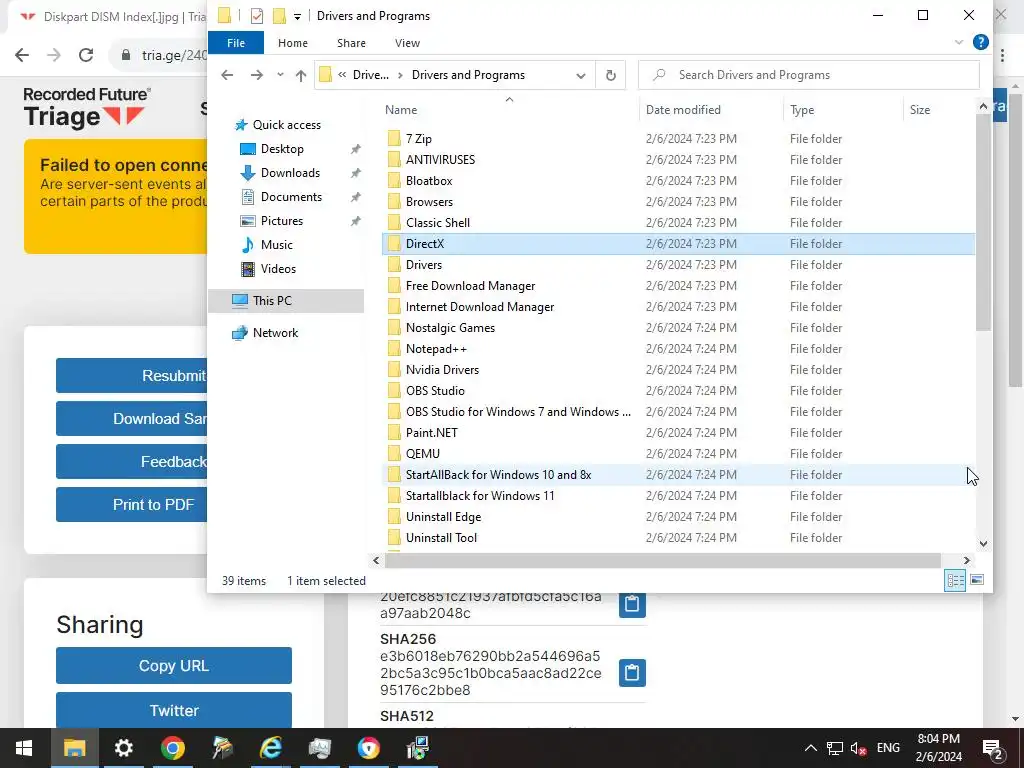
Task: Open recent locations dropdown arrow
Action: (x=280, y=75)
